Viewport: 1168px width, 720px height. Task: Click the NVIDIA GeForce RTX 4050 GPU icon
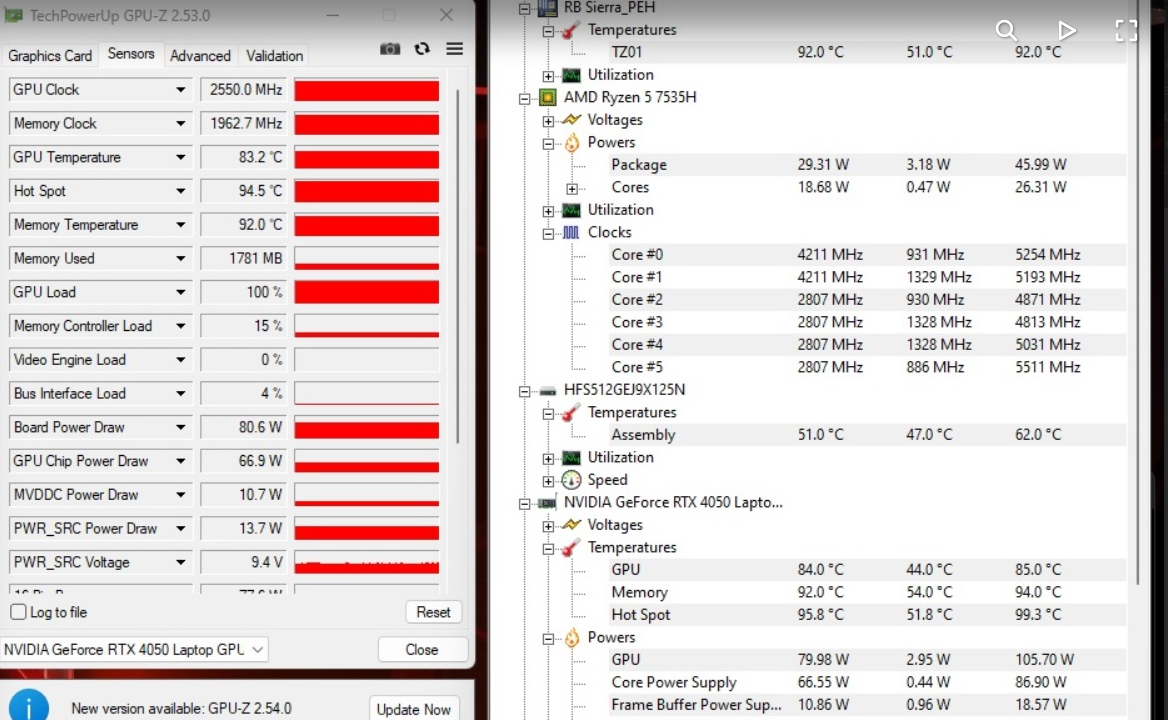[x=548, y=503]
